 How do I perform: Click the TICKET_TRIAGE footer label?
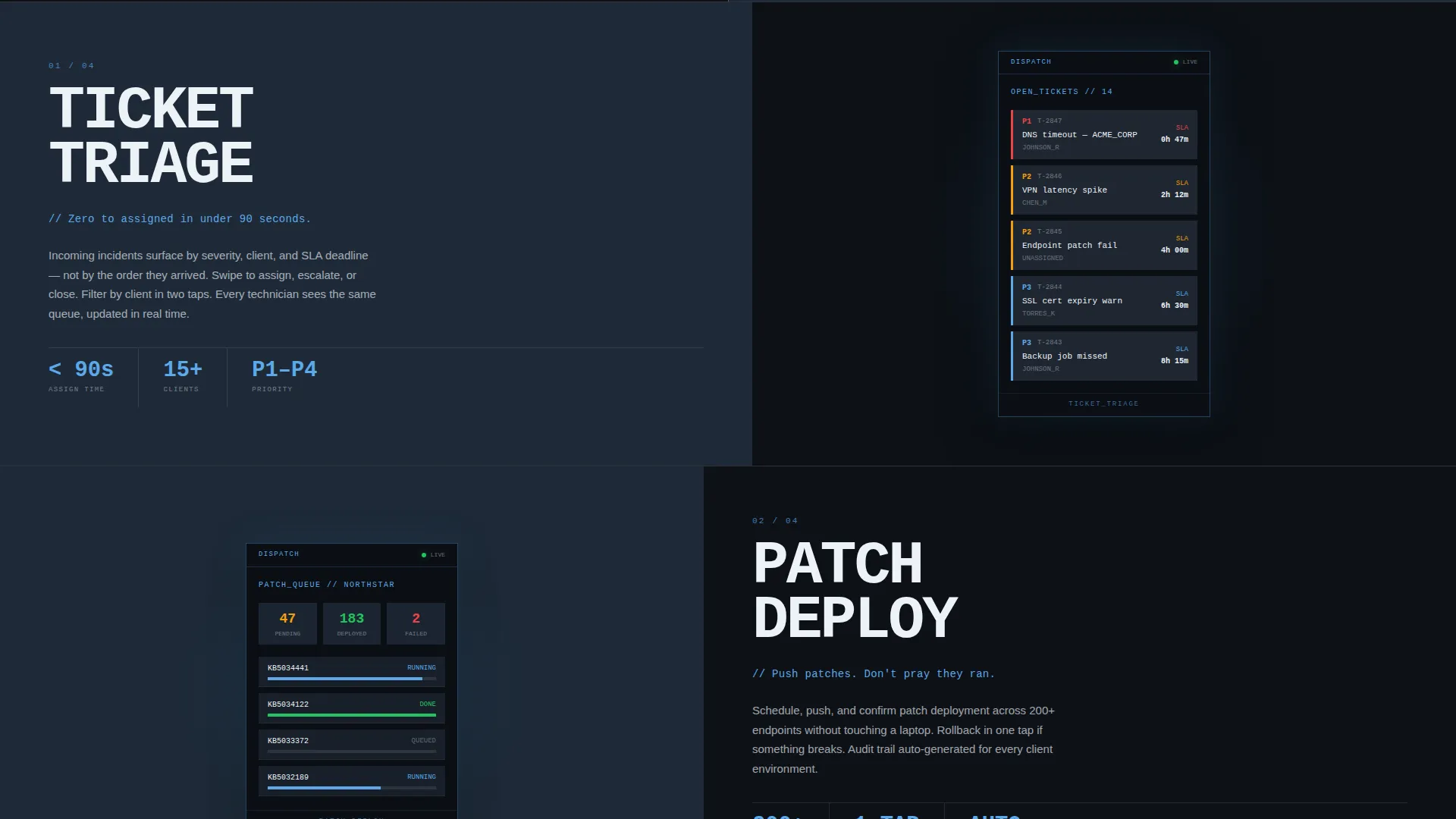tap(1103, 403)
